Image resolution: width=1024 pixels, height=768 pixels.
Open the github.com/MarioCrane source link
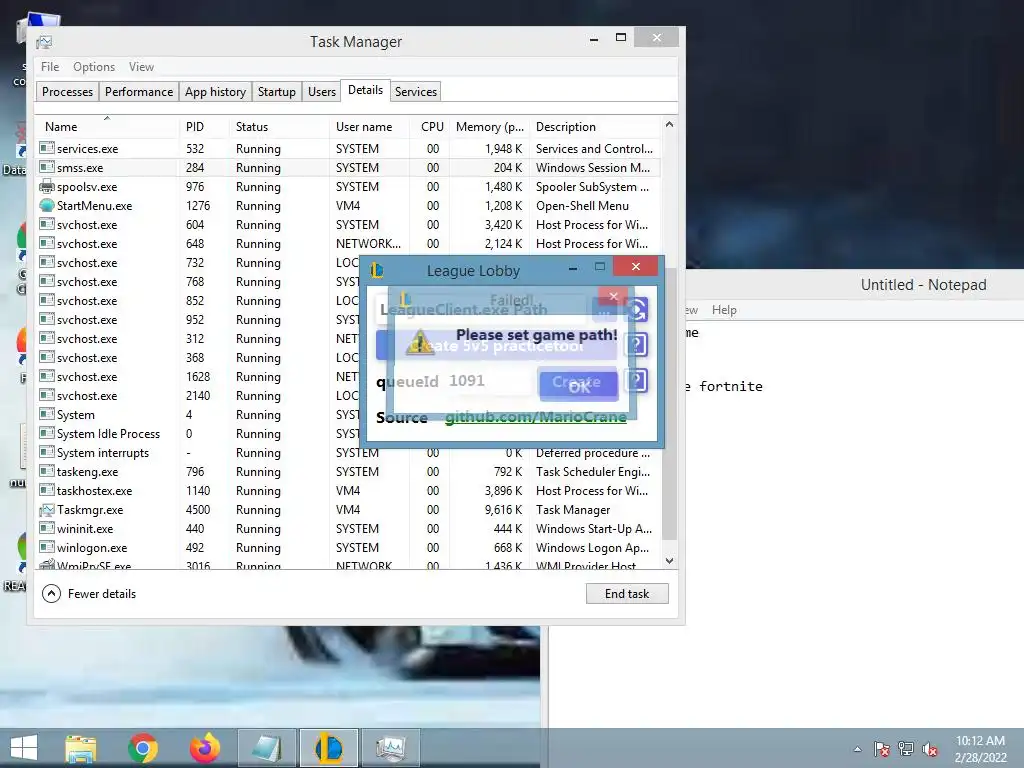(536, 417)
